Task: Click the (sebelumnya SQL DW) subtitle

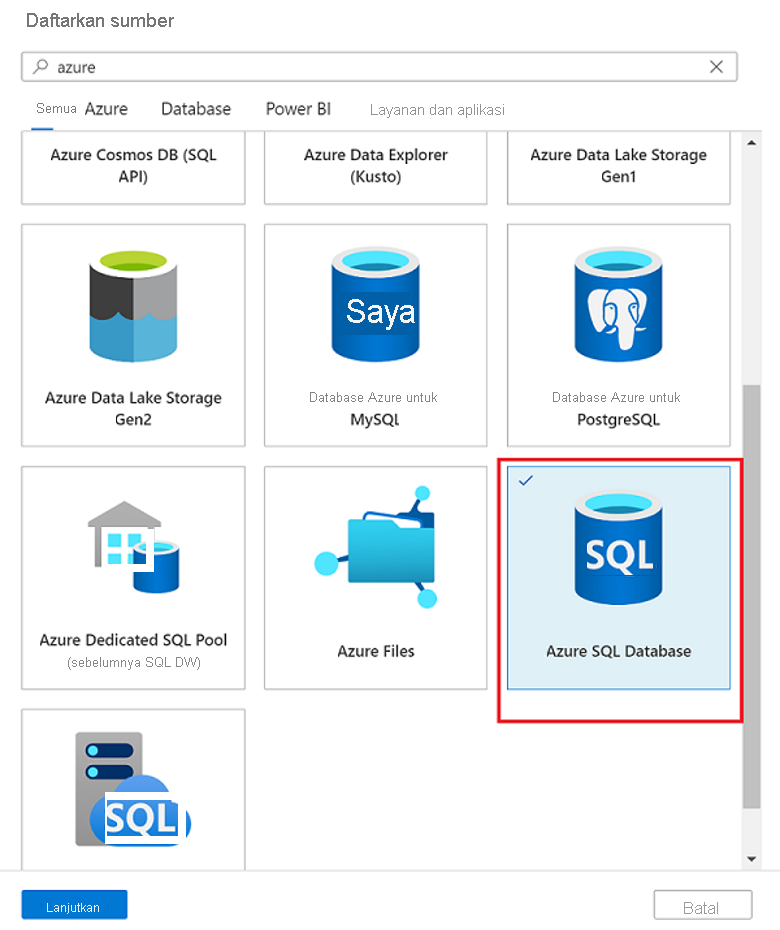Action: click(x=134, y=663)
